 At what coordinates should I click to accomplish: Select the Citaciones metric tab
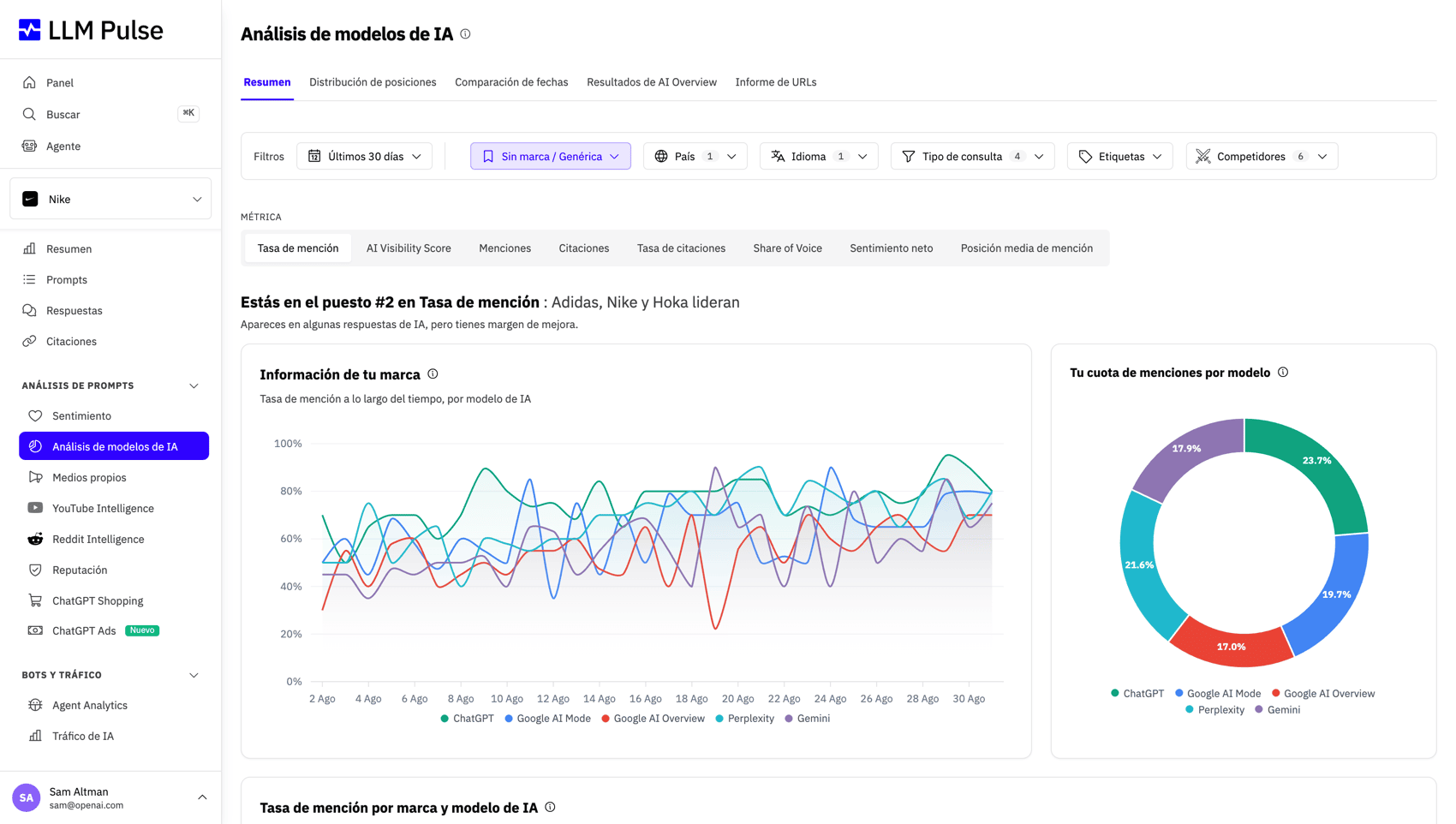point(584,248)
